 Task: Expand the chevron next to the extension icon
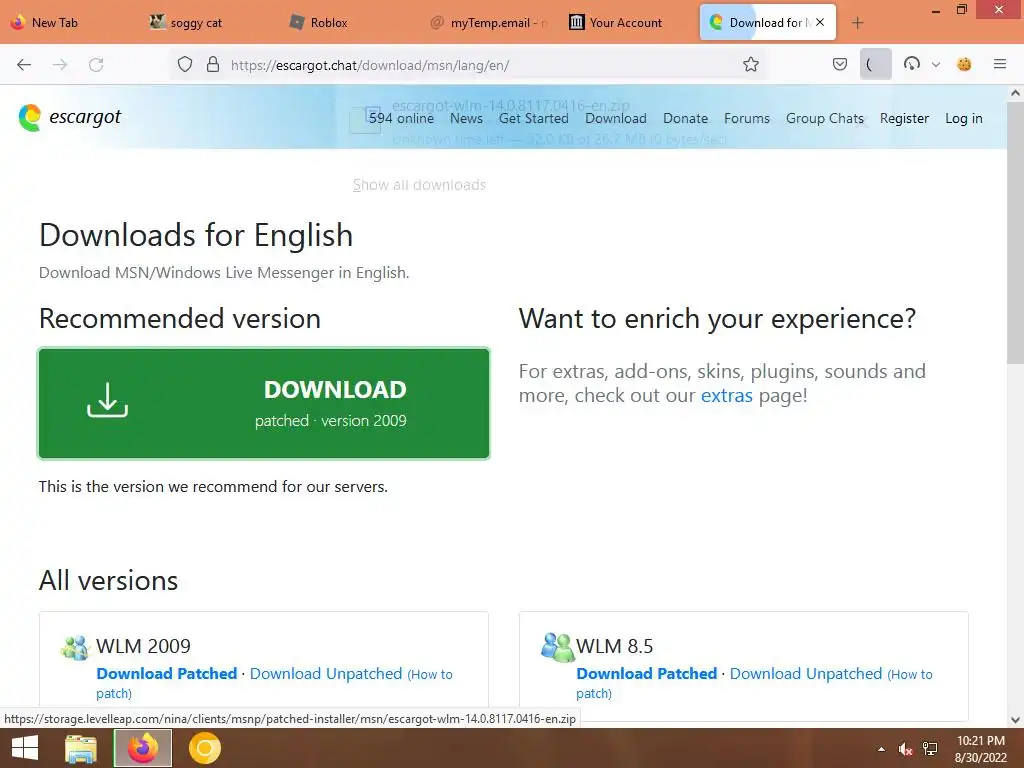coord(936,65)
